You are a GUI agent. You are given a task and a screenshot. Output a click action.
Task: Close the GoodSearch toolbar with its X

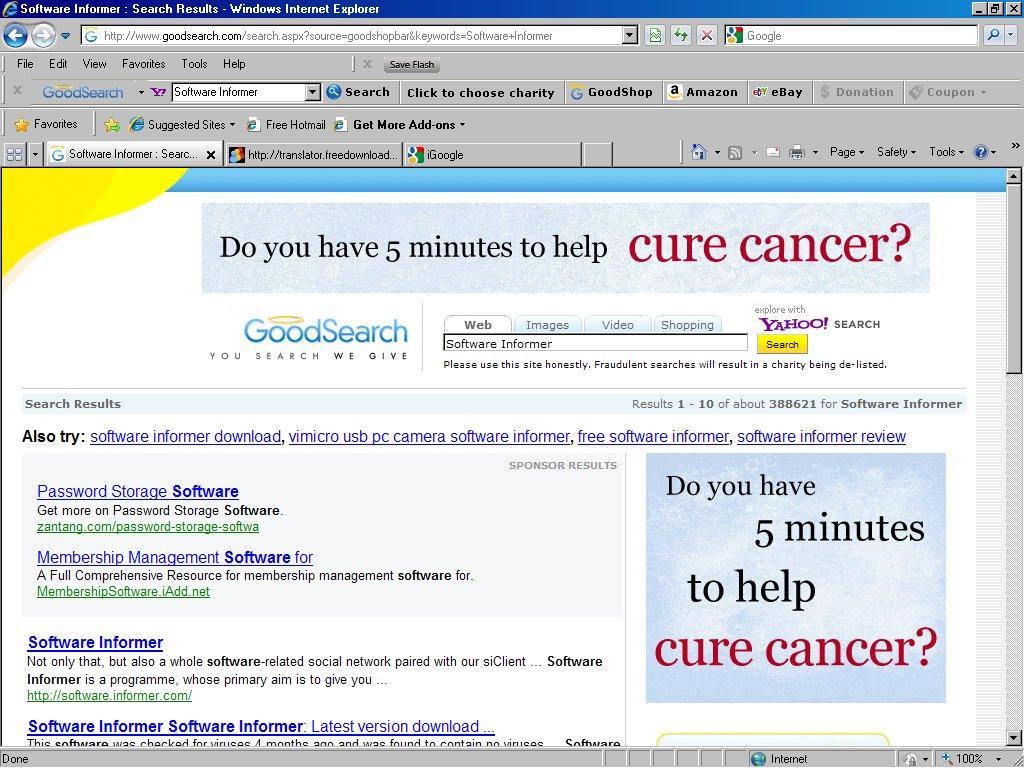[x=18, y=91]
